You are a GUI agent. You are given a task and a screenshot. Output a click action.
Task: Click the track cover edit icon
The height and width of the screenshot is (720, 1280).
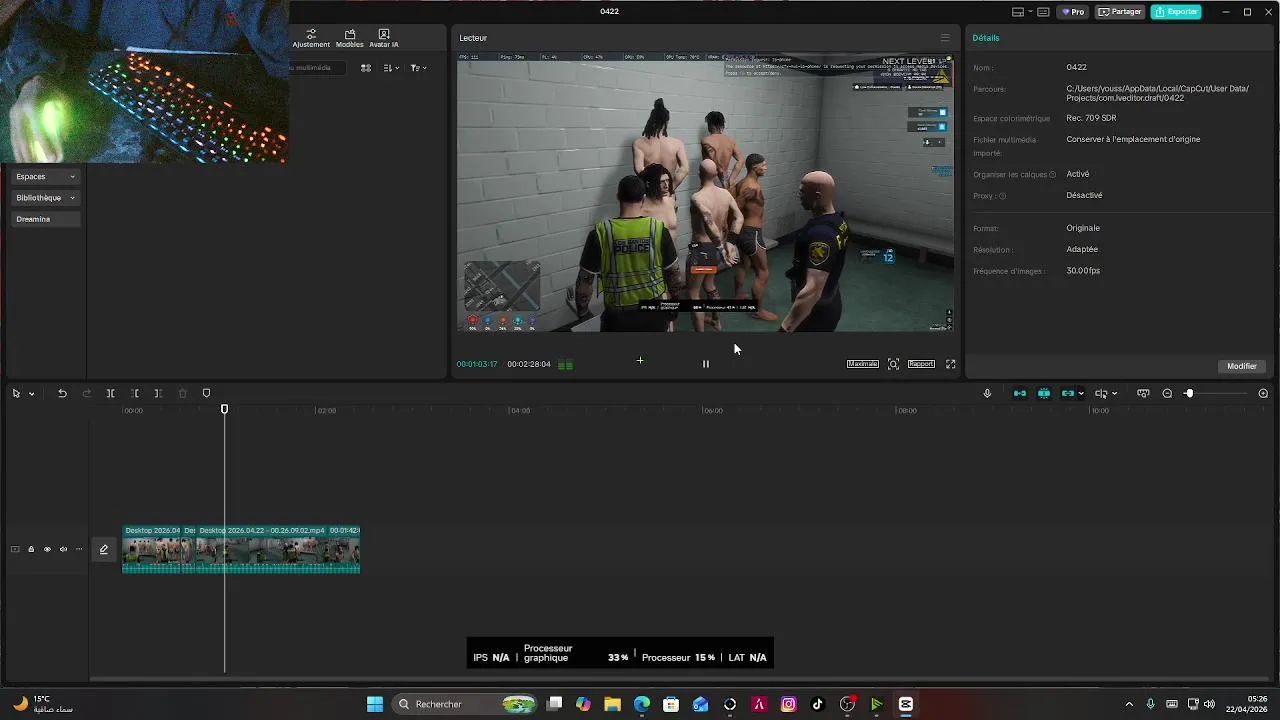104,549
